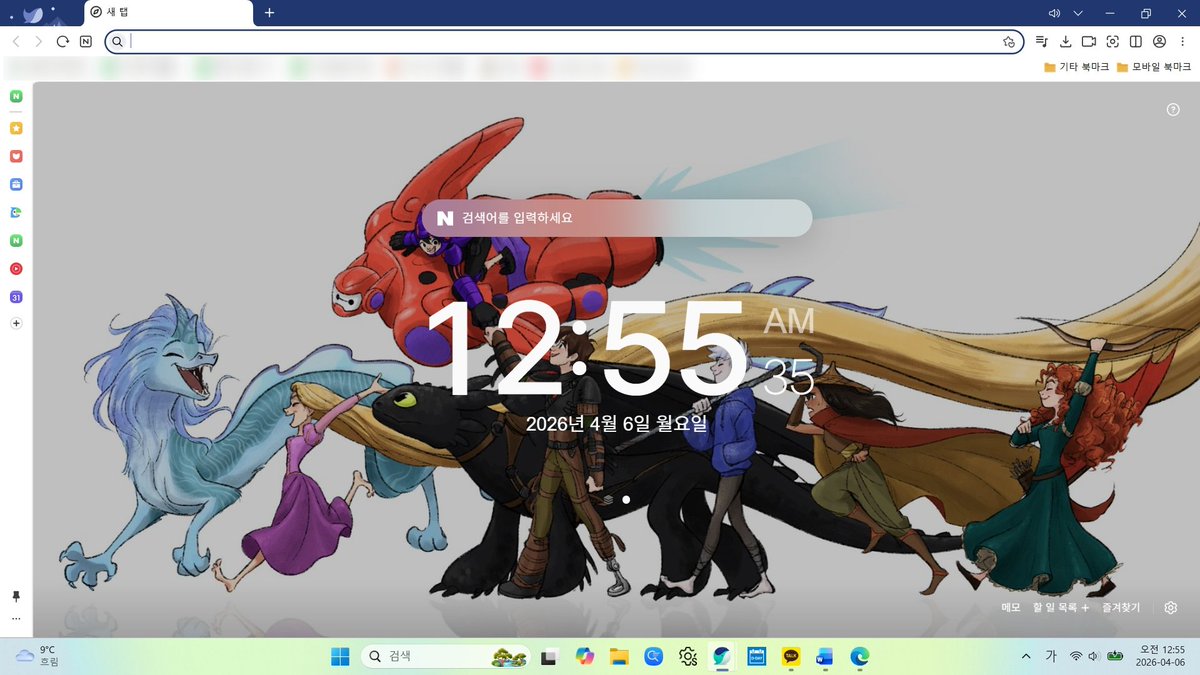The width and height of the screenshot is (1200, 675).
Task: Open the Windows Start button
Action: 340,656
